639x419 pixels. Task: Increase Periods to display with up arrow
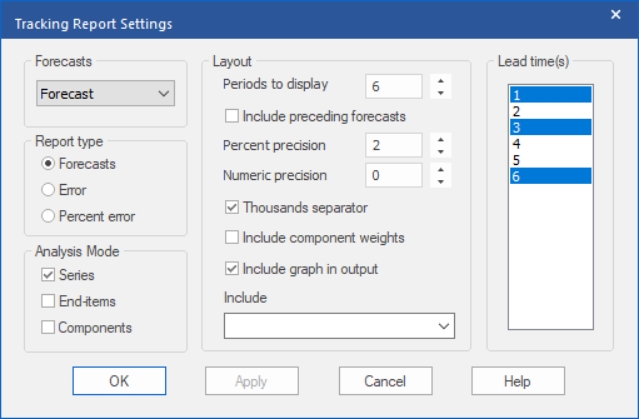click(441, 81)
